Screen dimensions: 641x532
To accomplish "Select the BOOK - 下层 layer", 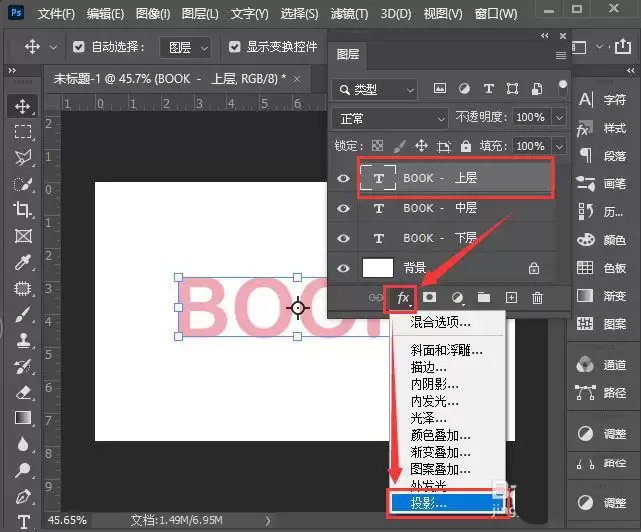I will click(457, 238).
